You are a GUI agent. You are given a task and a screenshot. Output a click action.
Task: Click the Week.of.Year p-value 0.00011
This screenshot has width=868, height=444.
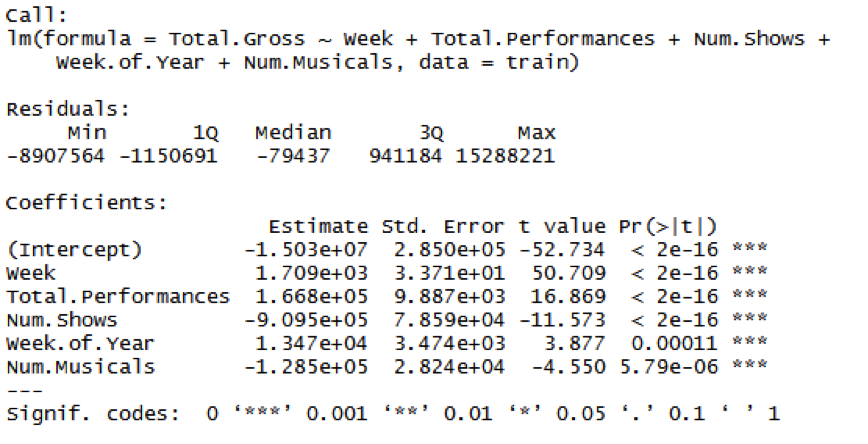pyautogui.click(x=674, y=343)
